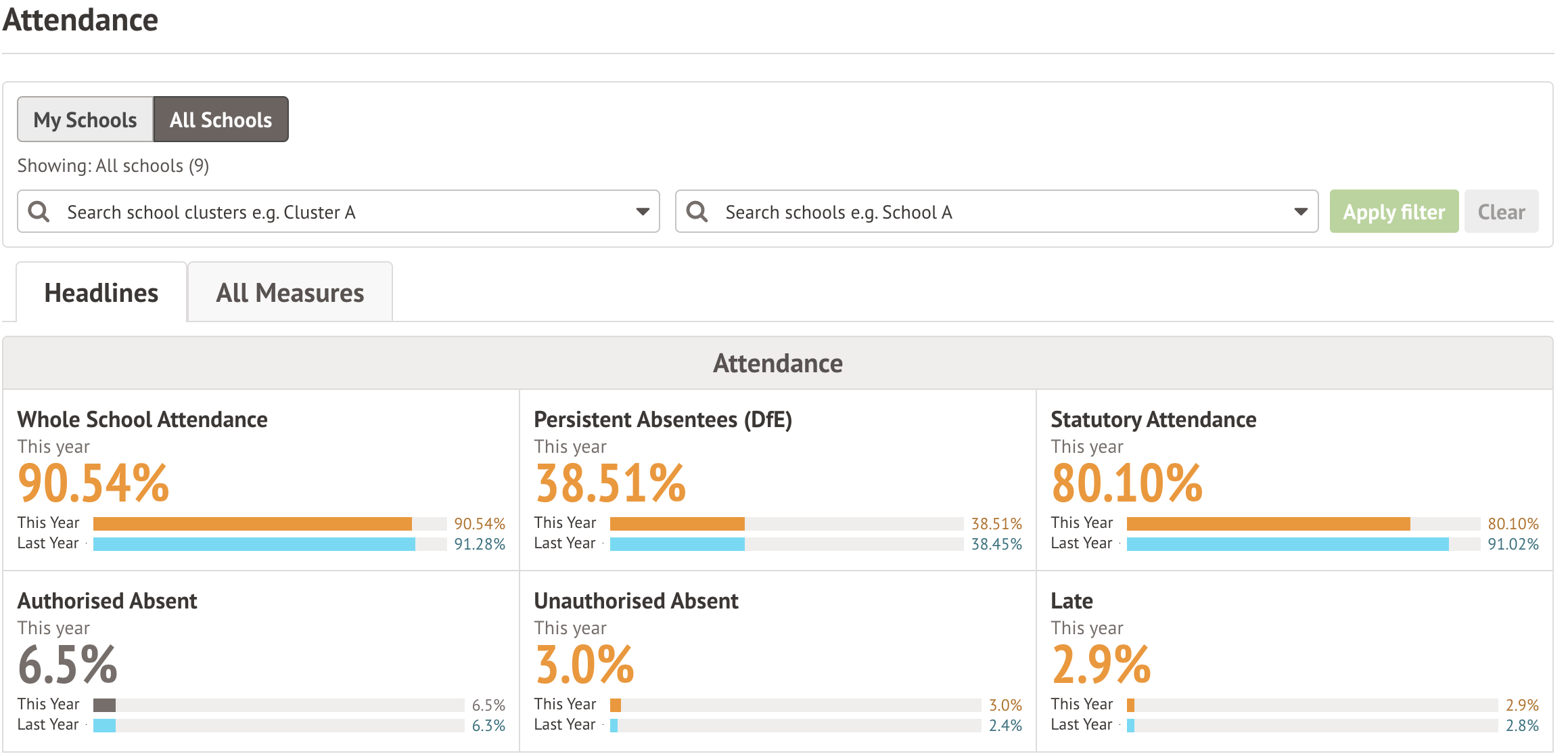1568x754 pixels.
Task: Click the magnifier icon in cluster search
Action: [x=39, y=212]
